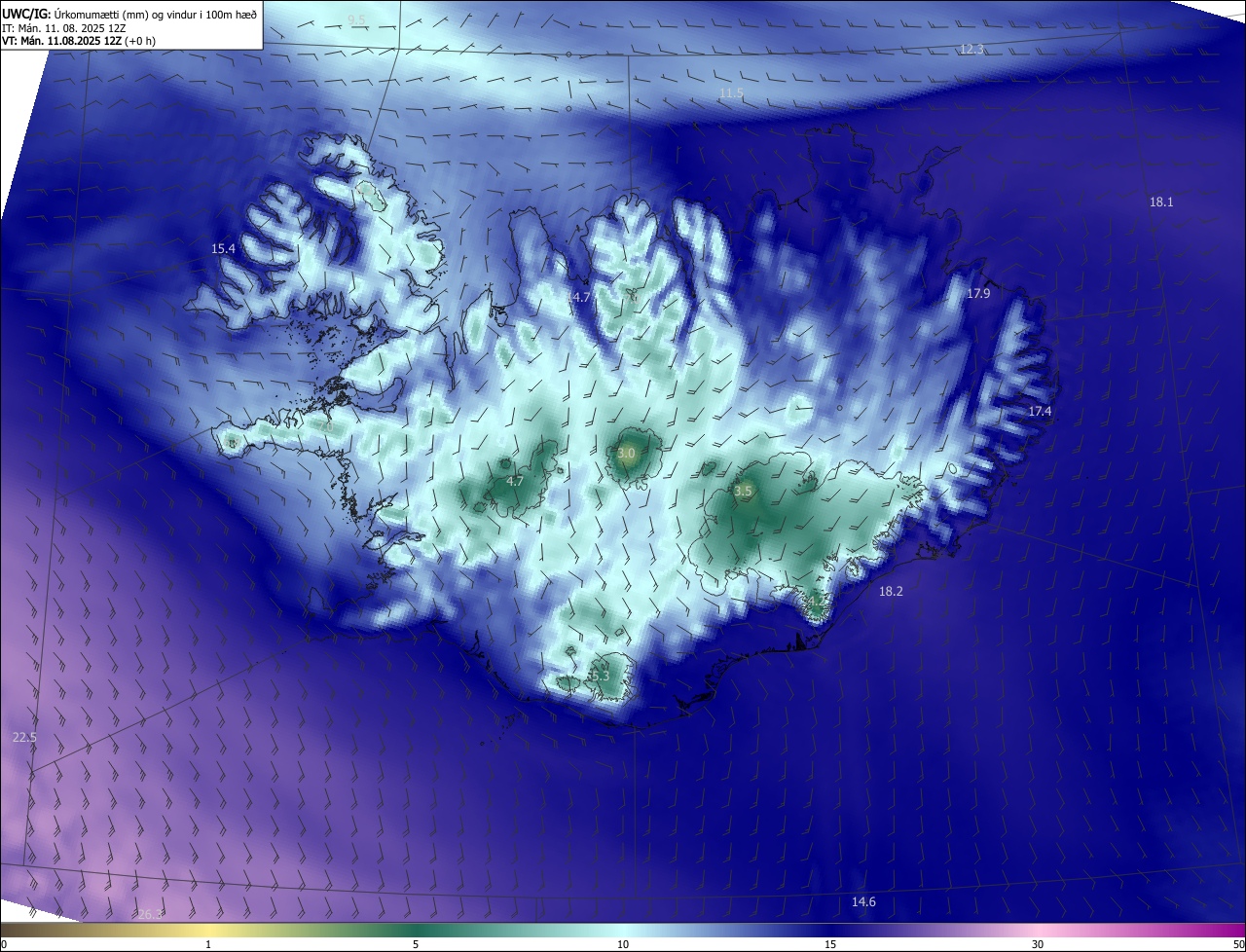Click the 18.2 value off the southeast coast
1246x952 pixels.
[x=891, y=591]
